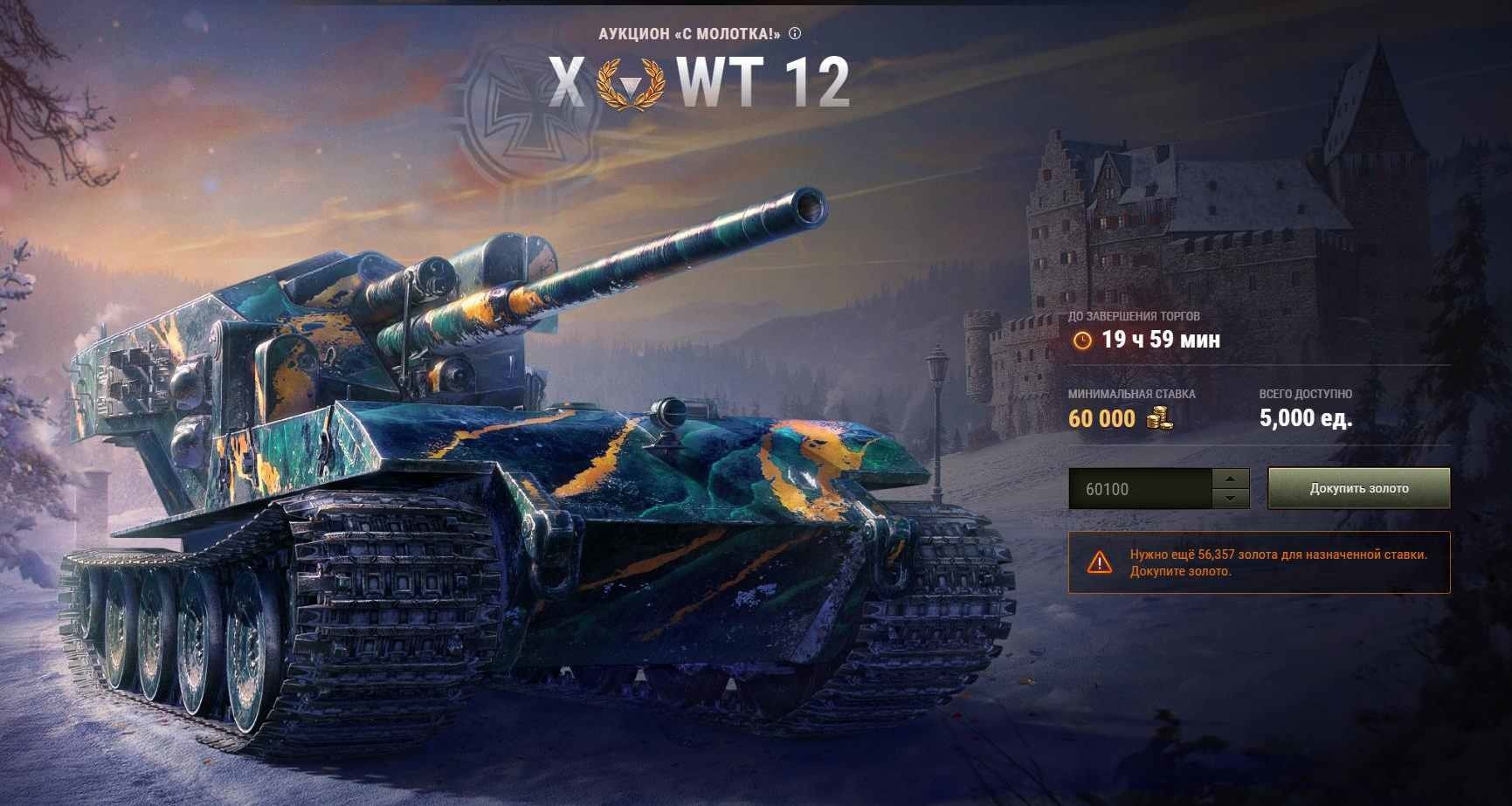Click the clock icon by the countdown timer

(x=1082, y=340)
